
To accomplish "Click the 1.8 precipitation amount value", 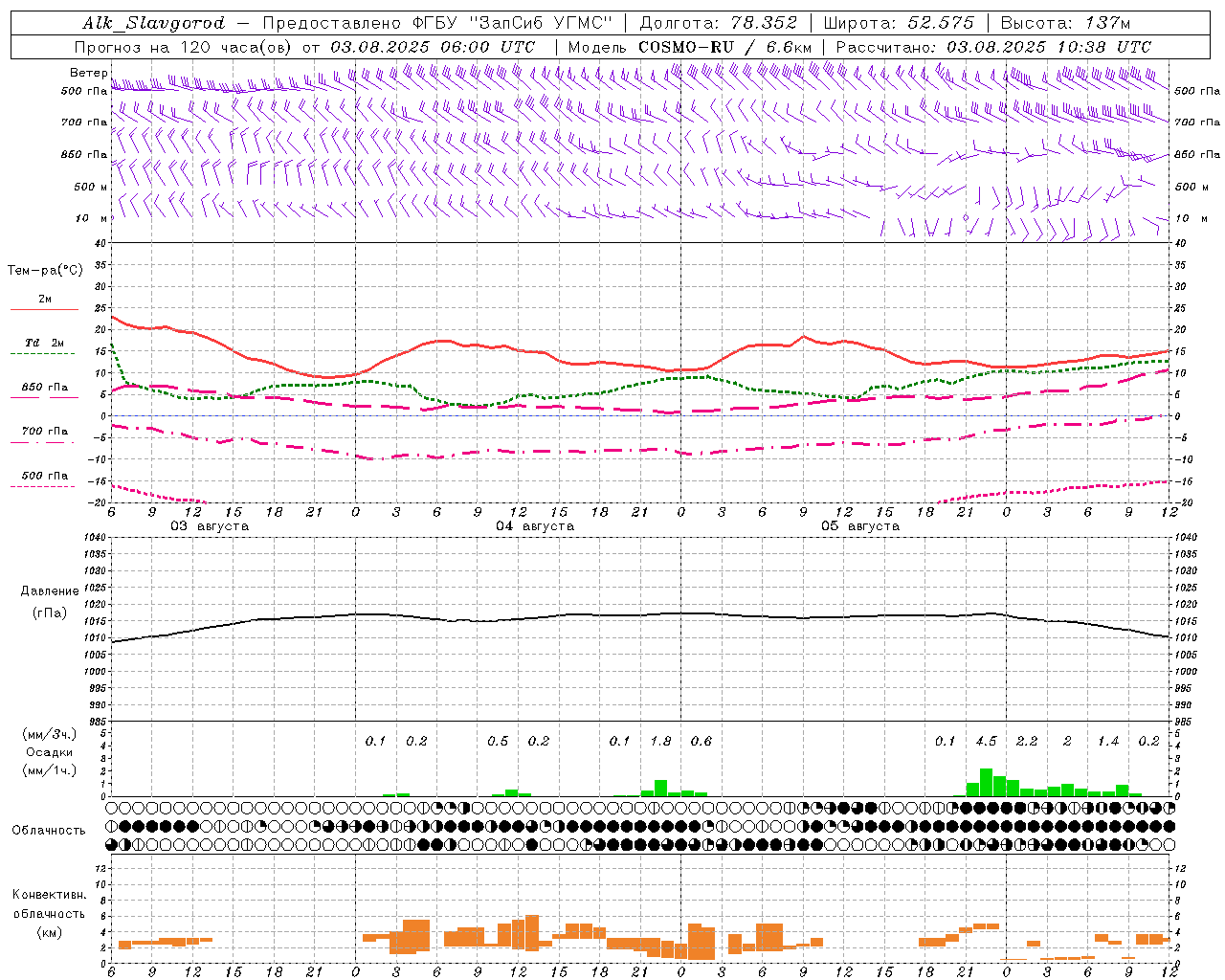I will [660, 741].
